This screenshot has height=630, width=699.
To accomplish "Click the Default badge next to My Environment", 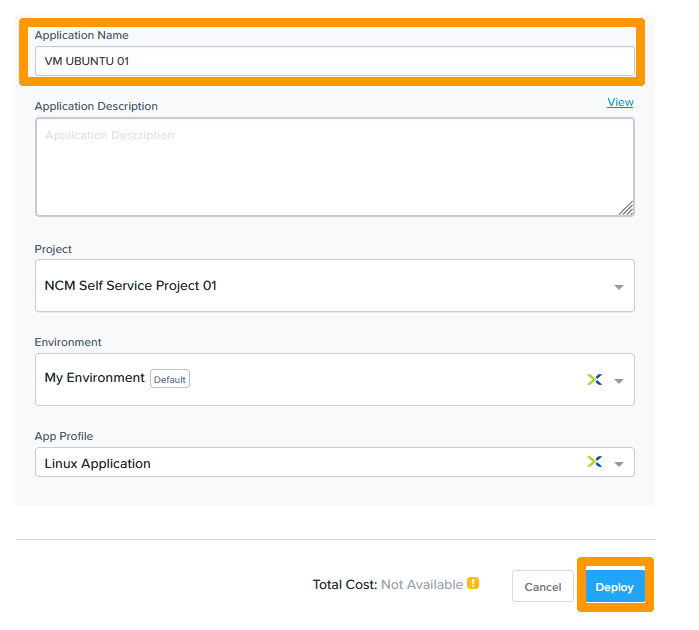I will (x=169, y=380).
